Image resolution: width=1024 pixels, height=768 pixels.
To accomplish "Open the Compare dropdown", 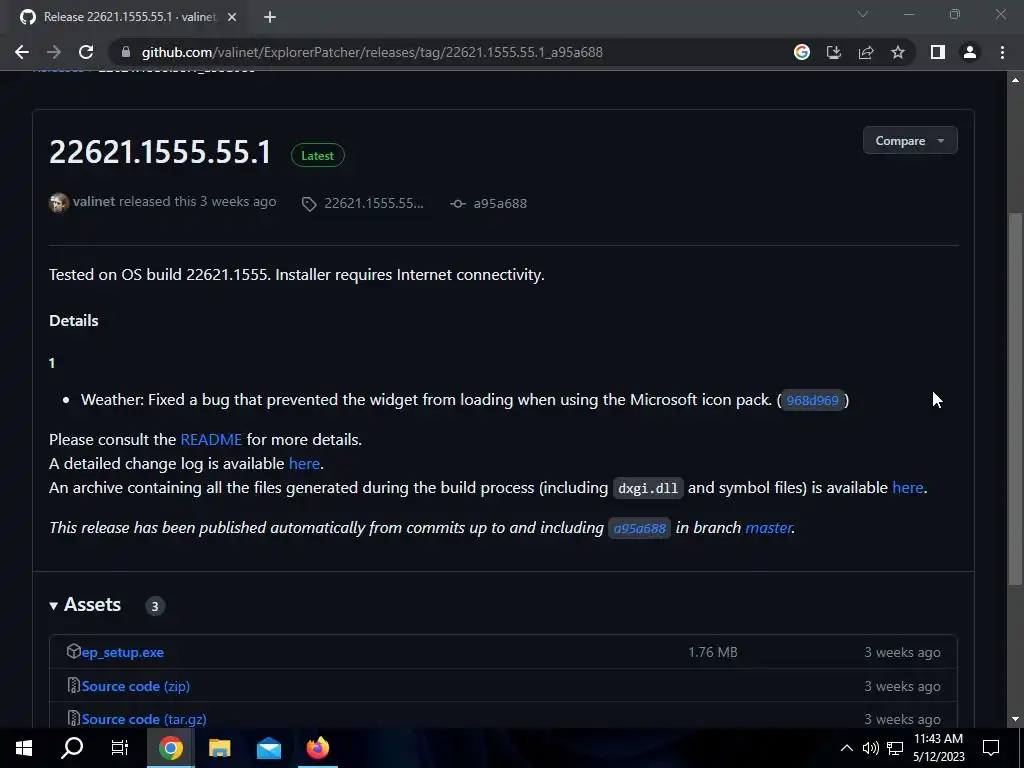I will coord(910,140).
